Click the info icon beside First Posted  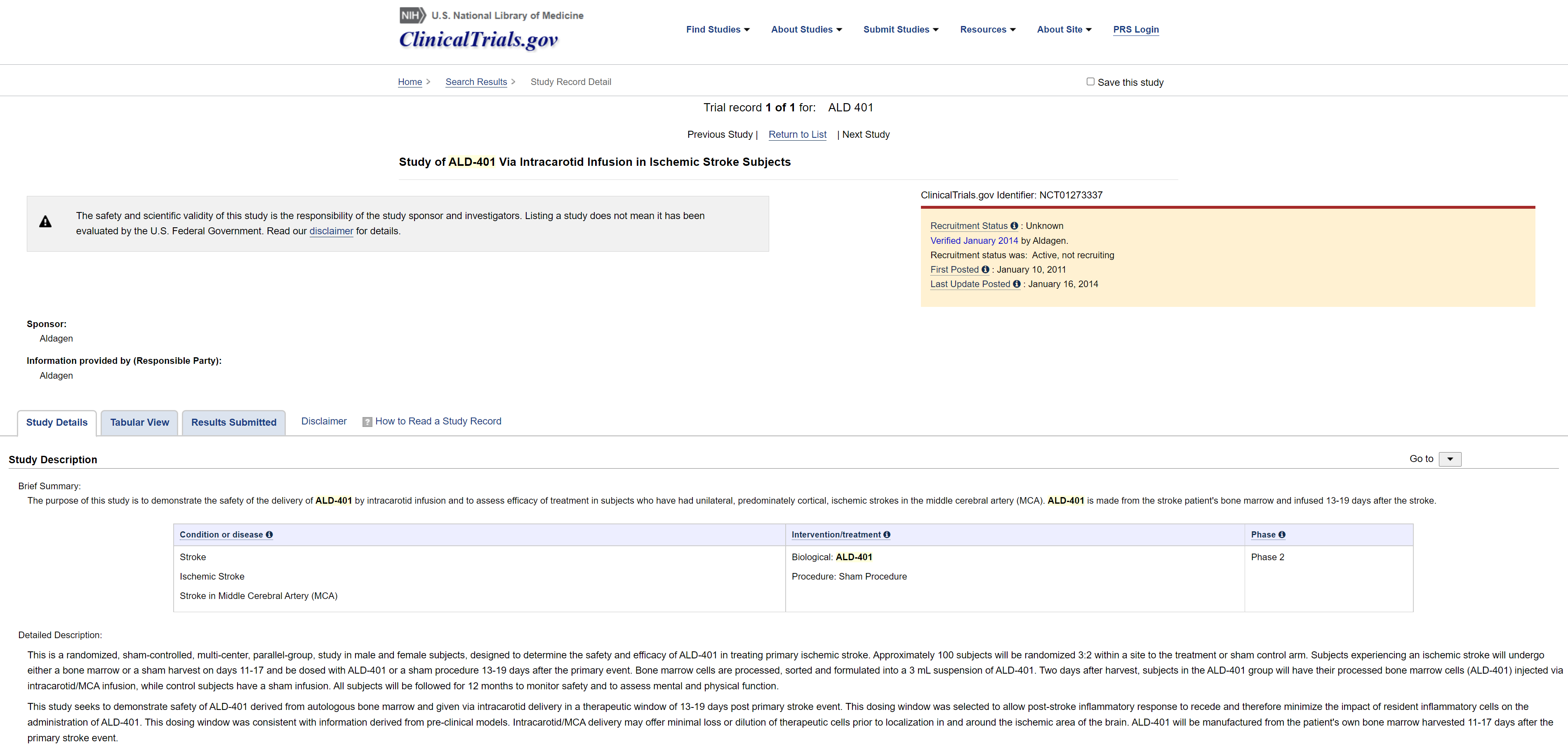[985, 270]
